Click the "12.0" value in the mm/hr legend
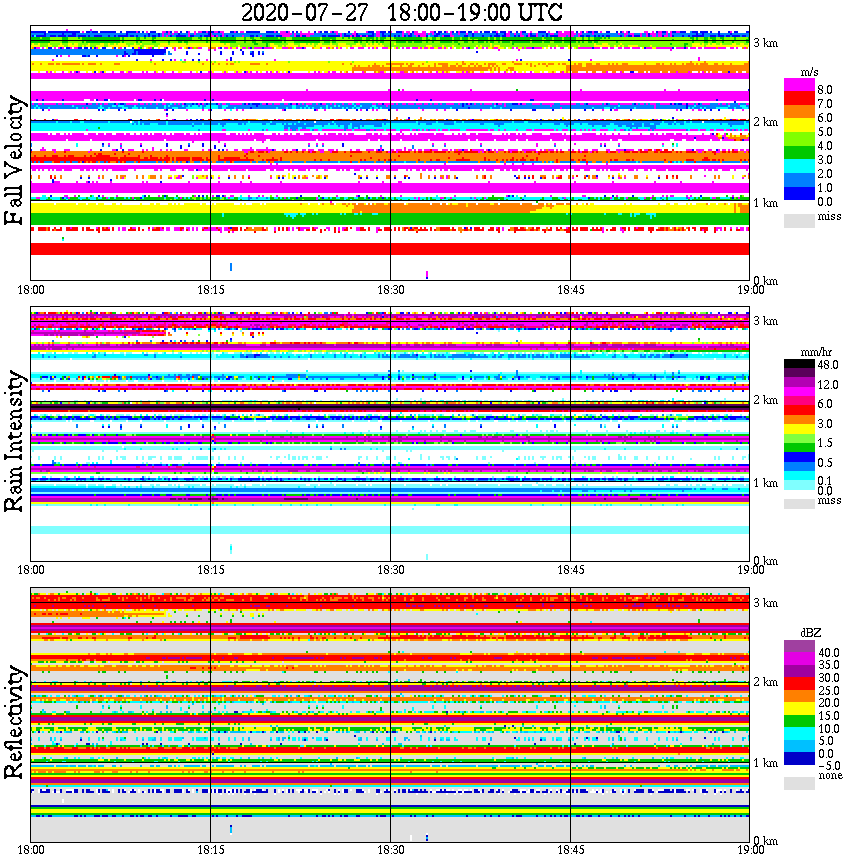 coord(828,384)
